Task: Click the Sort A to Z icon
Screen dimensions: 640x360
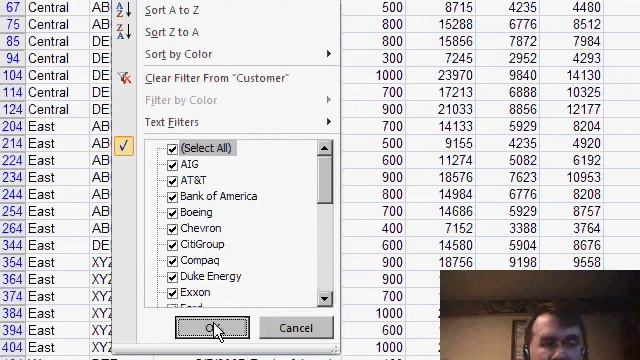Action: coord(124,9)
